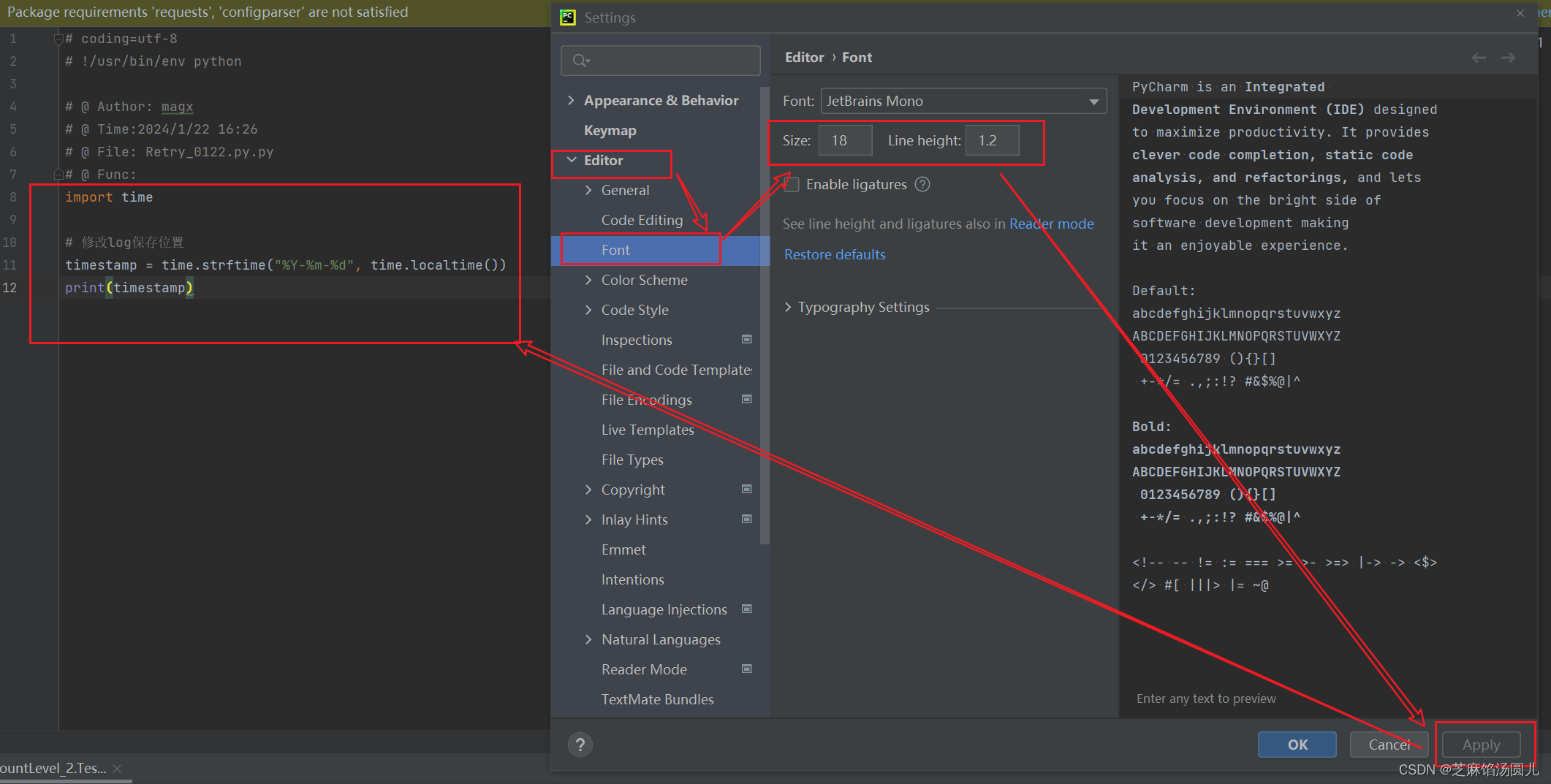This screenshot has height=784, width=1551.
Task: Click the forward navigation arrow in Settings
Action: tap(1508, 58)
